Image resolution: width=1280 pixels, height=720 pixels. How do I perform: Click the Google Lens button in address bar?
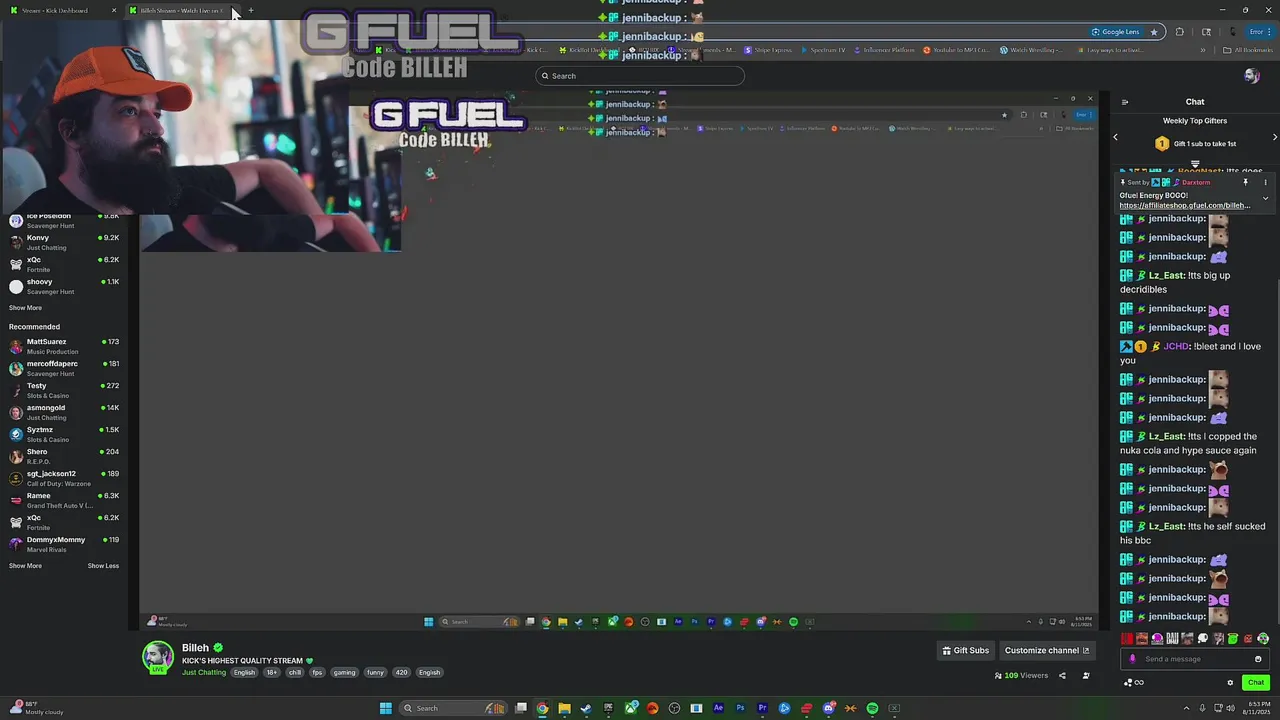tap(1115, 32)
